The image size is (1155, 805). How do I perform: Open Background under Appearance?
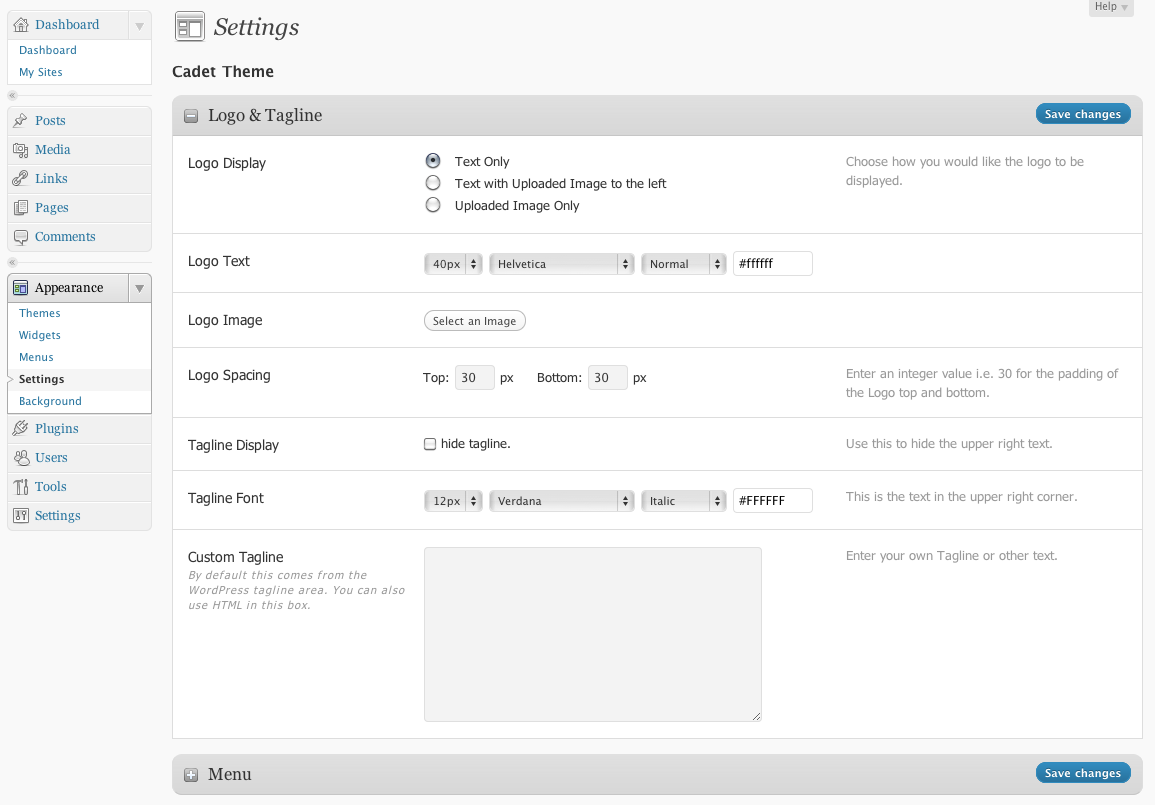[x=50, y=401]
